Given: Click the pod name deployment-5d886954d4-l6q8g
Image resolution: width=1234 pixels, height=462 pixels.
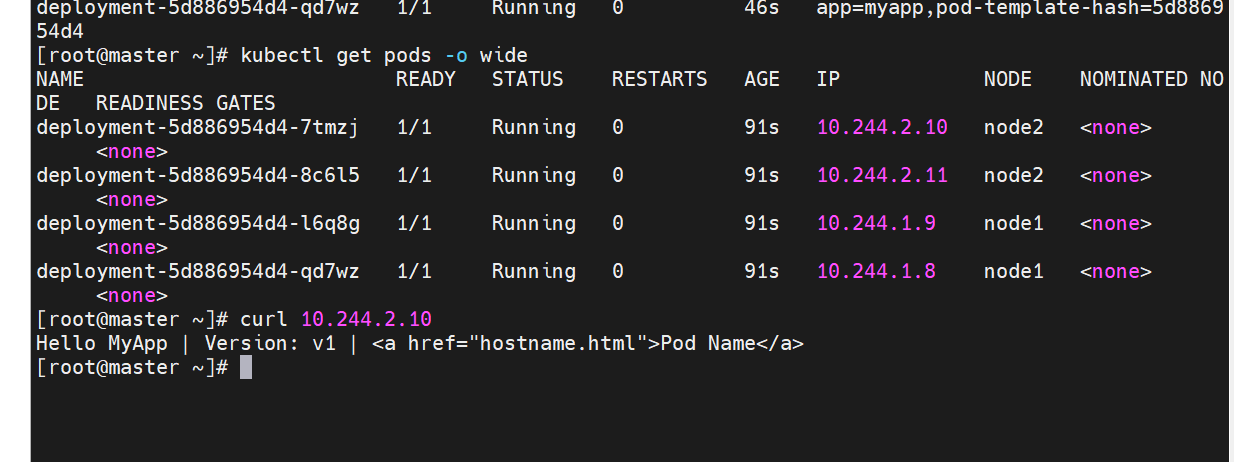Looking at the screenshot, I should [x=197, y=223].
